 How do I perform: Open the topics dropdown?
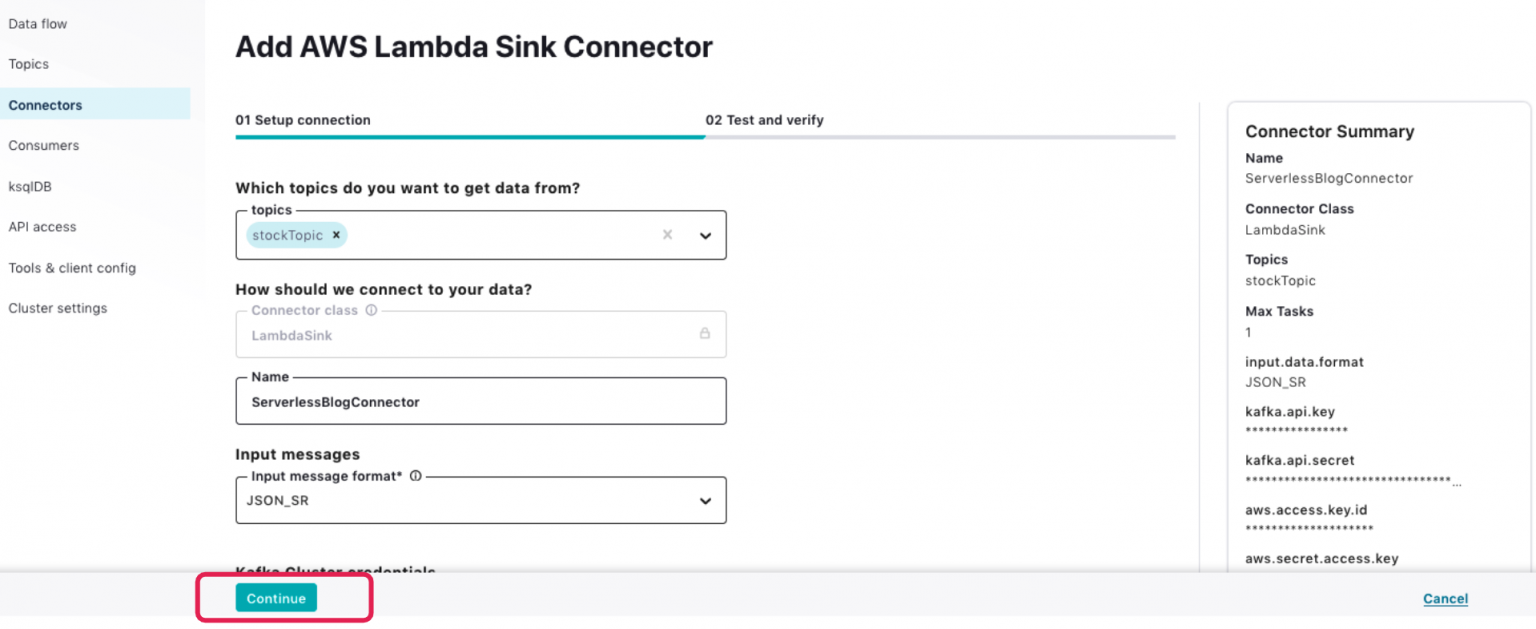coord(706,234)
